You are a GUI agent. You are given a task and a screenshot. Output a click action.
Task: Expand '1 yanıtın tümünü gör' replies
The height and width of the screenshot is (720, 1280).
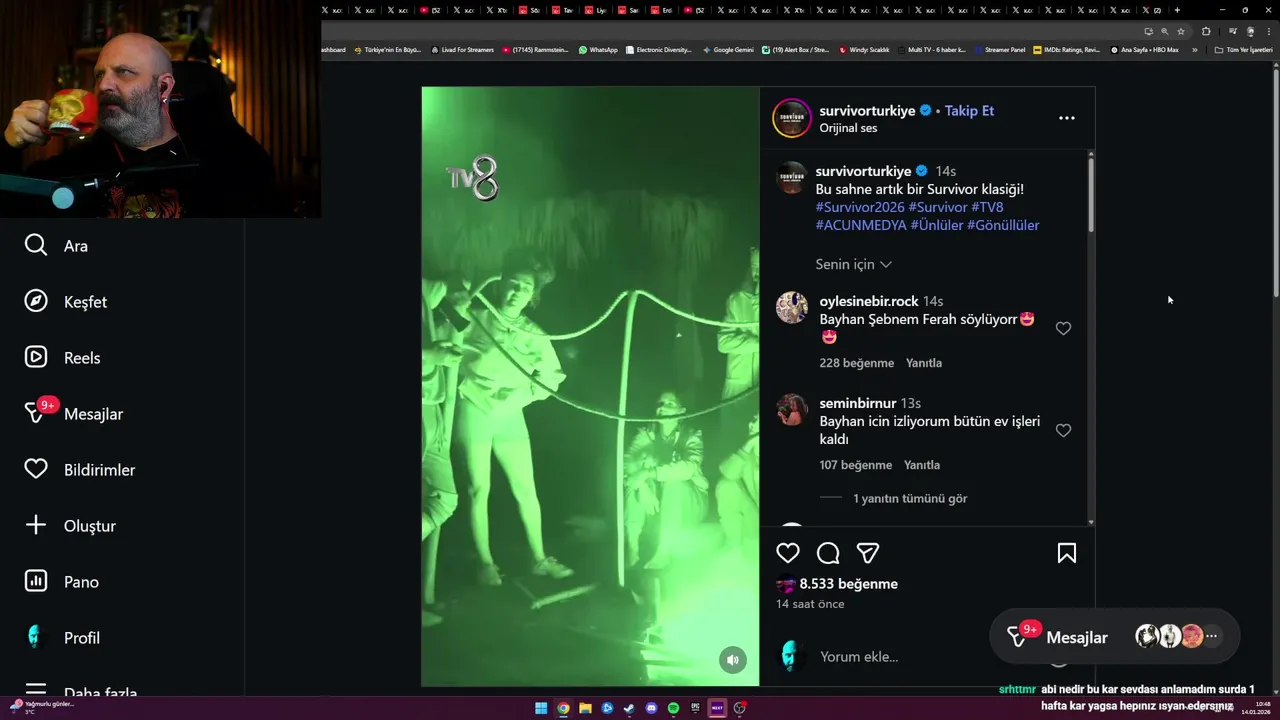910,498
